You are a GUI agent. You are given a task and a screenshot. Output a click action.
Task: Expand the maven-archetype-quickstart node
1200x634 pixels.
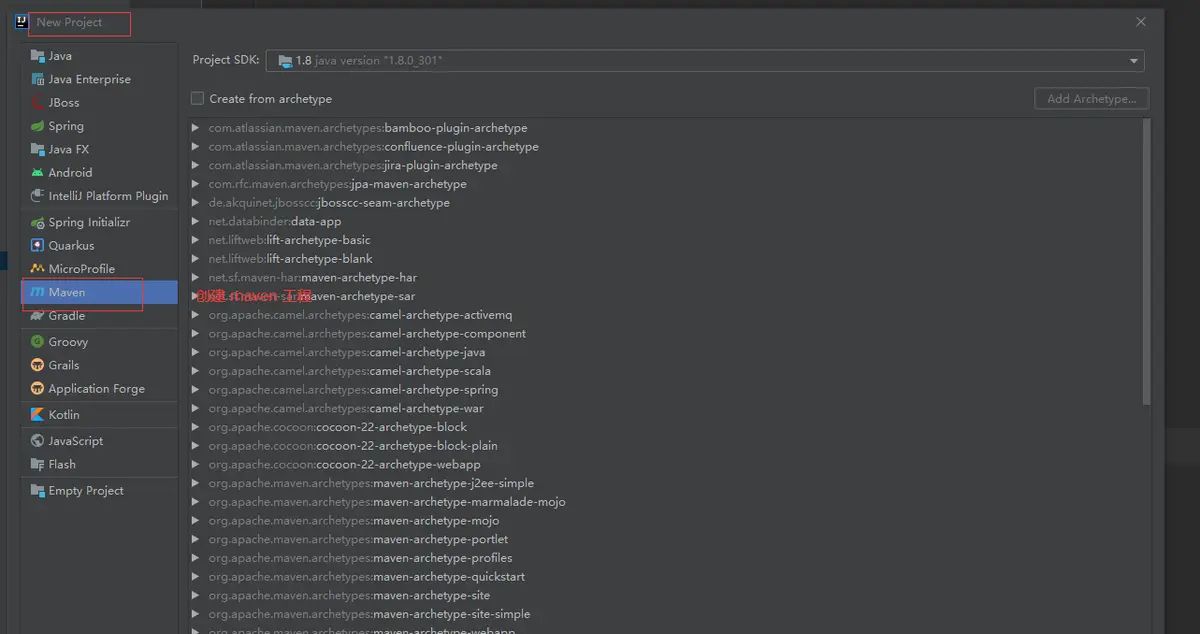tap(196, 577)
